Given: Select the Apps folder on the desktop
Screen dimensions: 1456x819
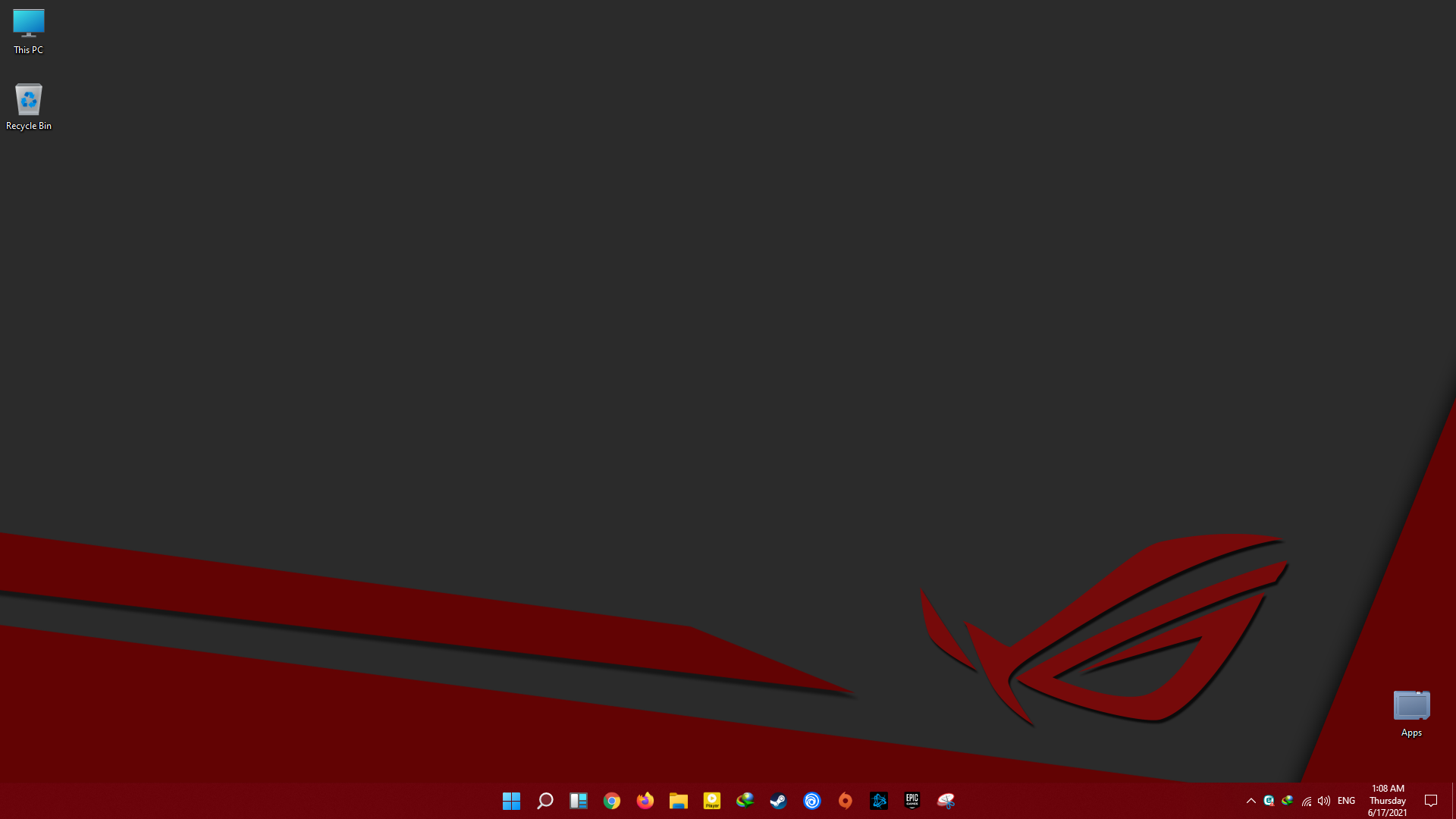Looking at the screenshot, I should coord(1411,714).
